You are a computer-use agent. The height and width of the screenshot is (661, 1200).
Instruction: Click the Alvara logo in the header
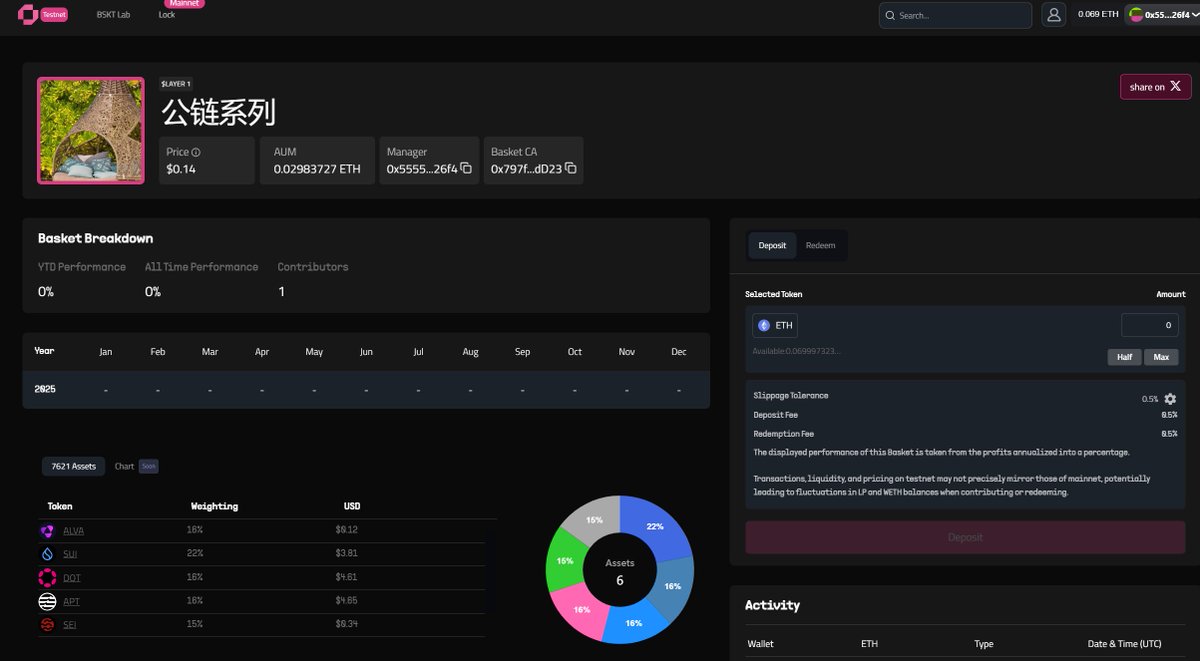(x=27, y=15)
